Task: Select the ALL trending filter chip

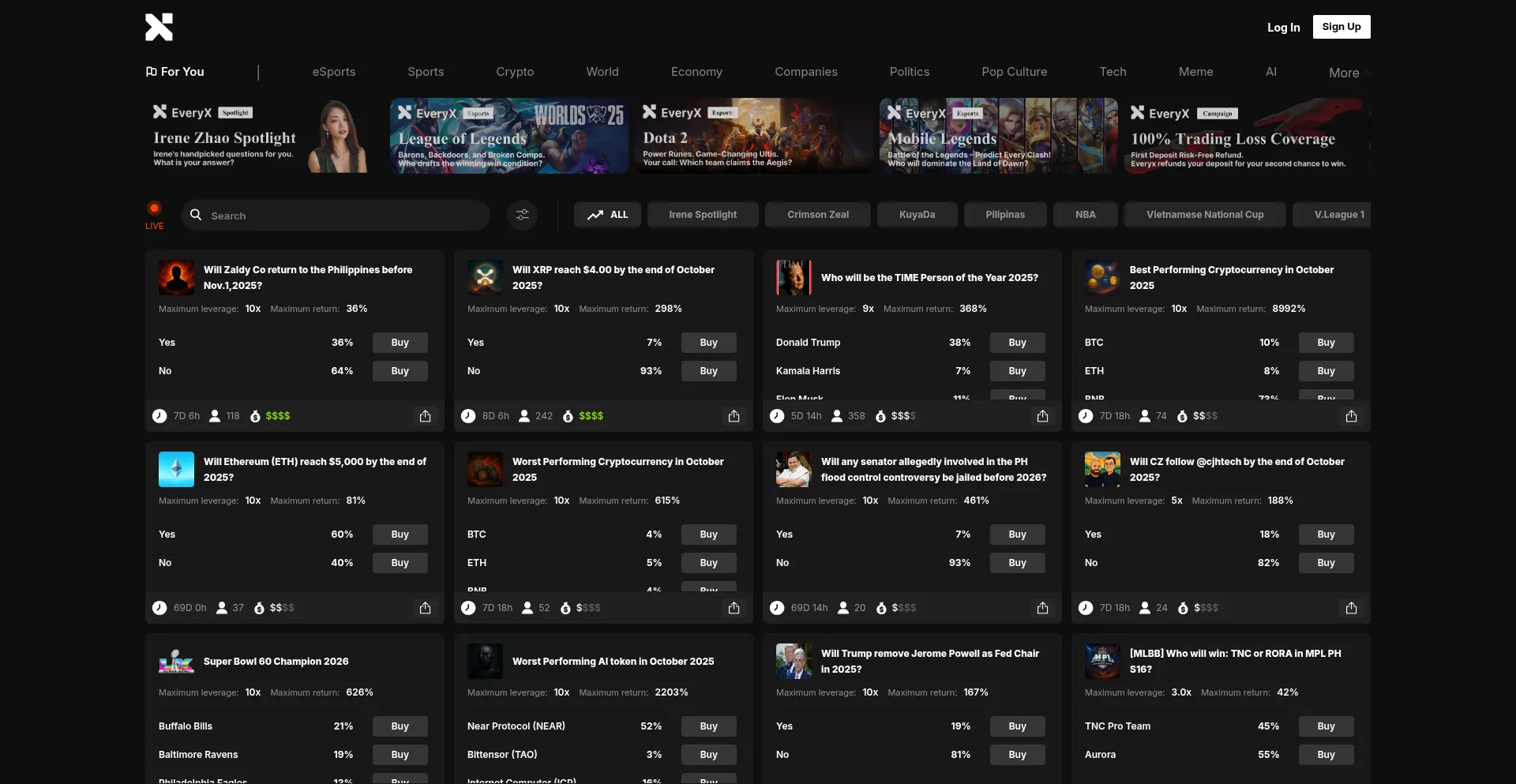Action: (607, 215)
